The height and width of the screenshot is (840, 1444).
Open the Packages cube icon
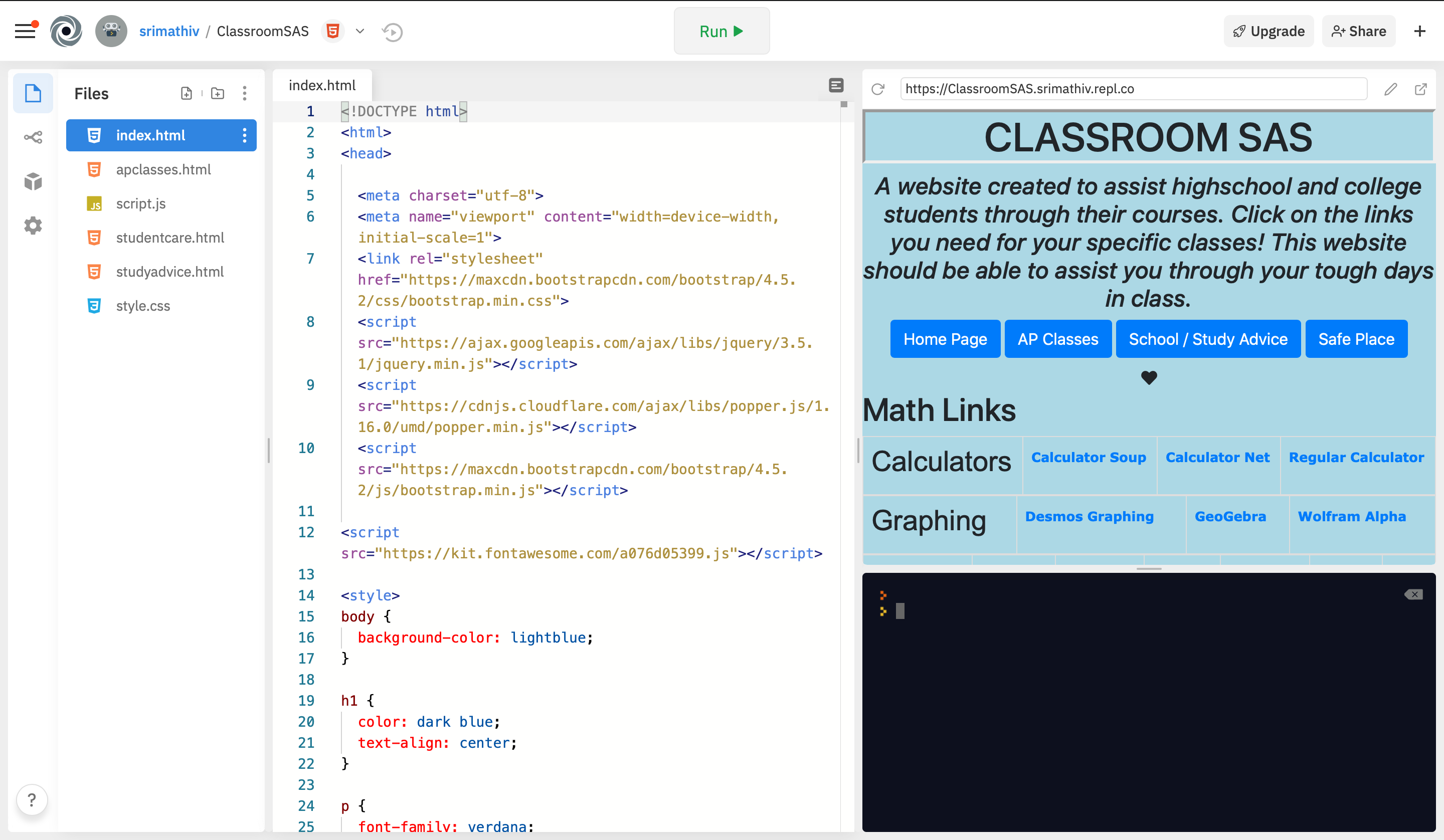click(33, 181)
